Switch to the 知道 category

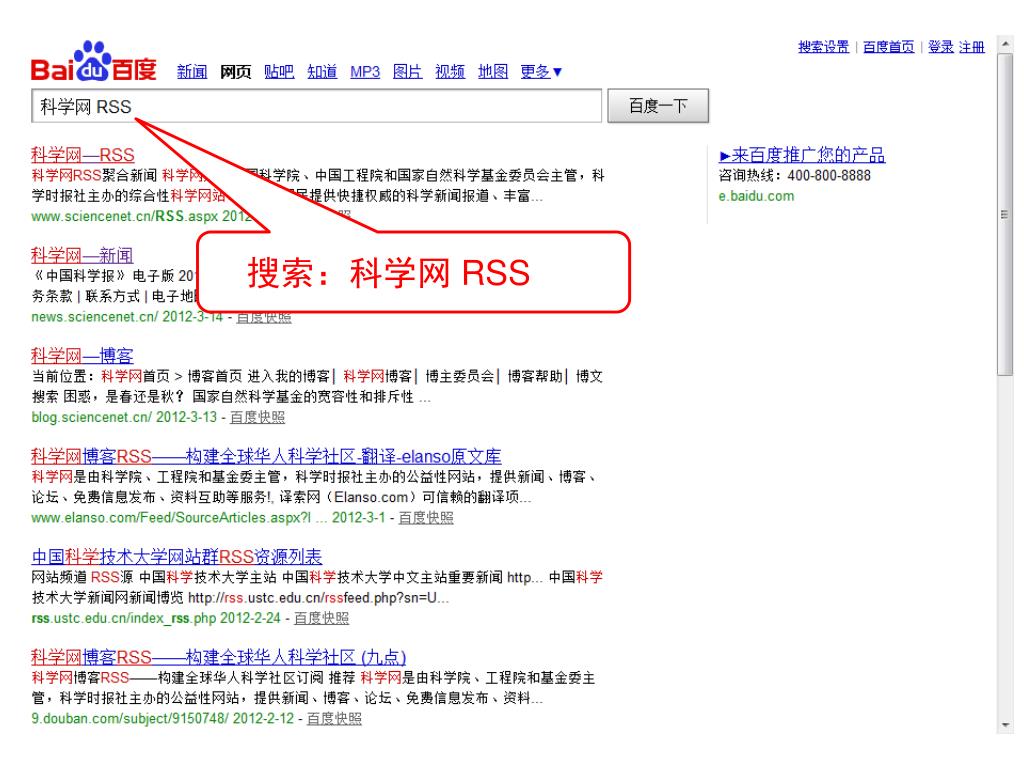point(322,71)
